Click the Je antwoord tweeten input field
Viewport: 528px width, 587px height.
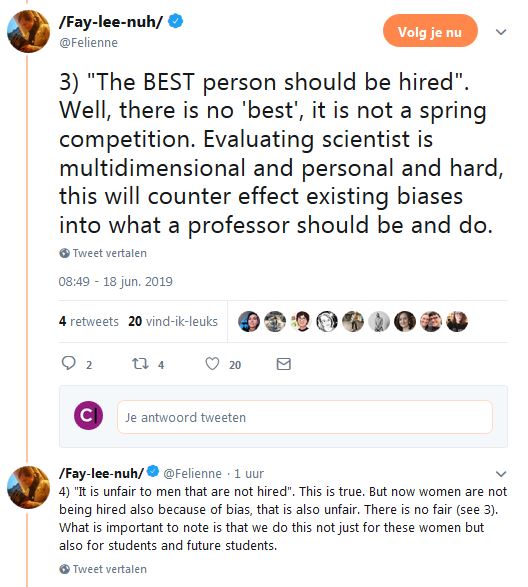point(304,417)
